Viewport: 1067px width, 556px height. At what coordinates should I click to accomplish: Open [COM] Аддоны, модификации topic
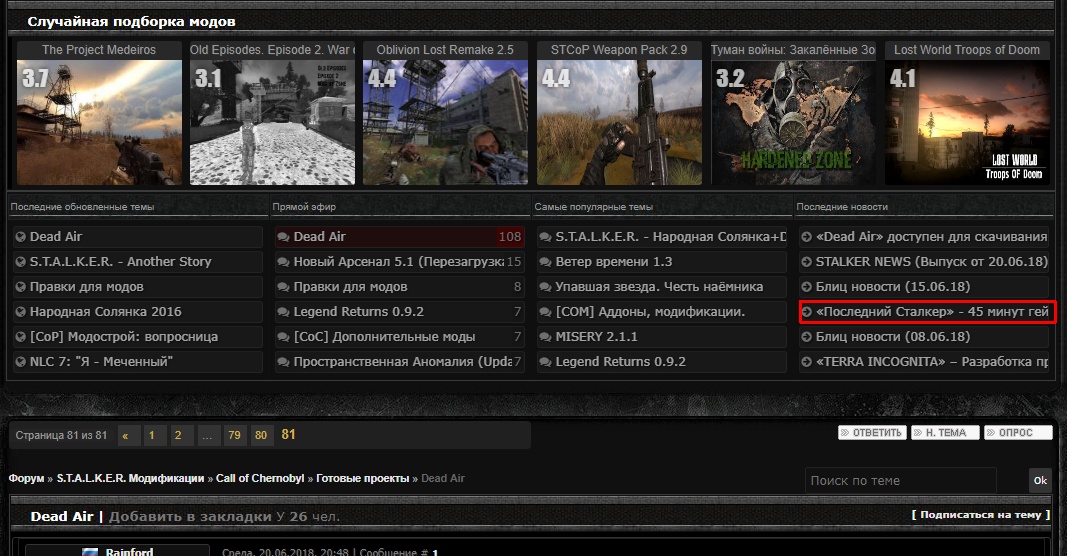tap(650, 312)
